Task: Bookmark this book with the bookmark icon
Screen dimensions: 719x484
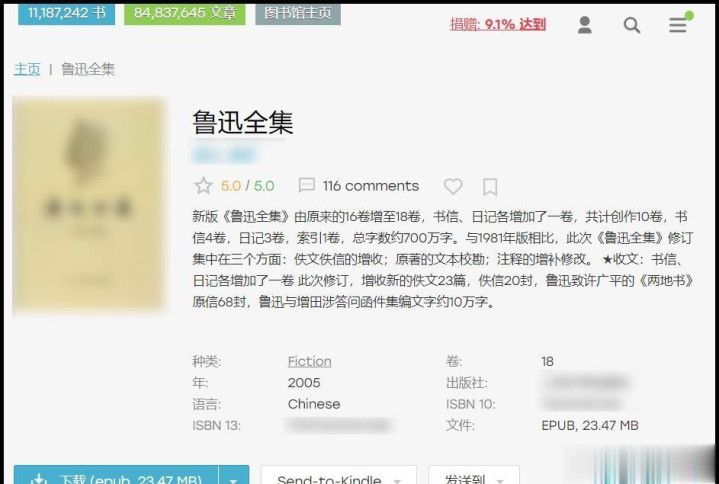Action: [x=490, y=187]
